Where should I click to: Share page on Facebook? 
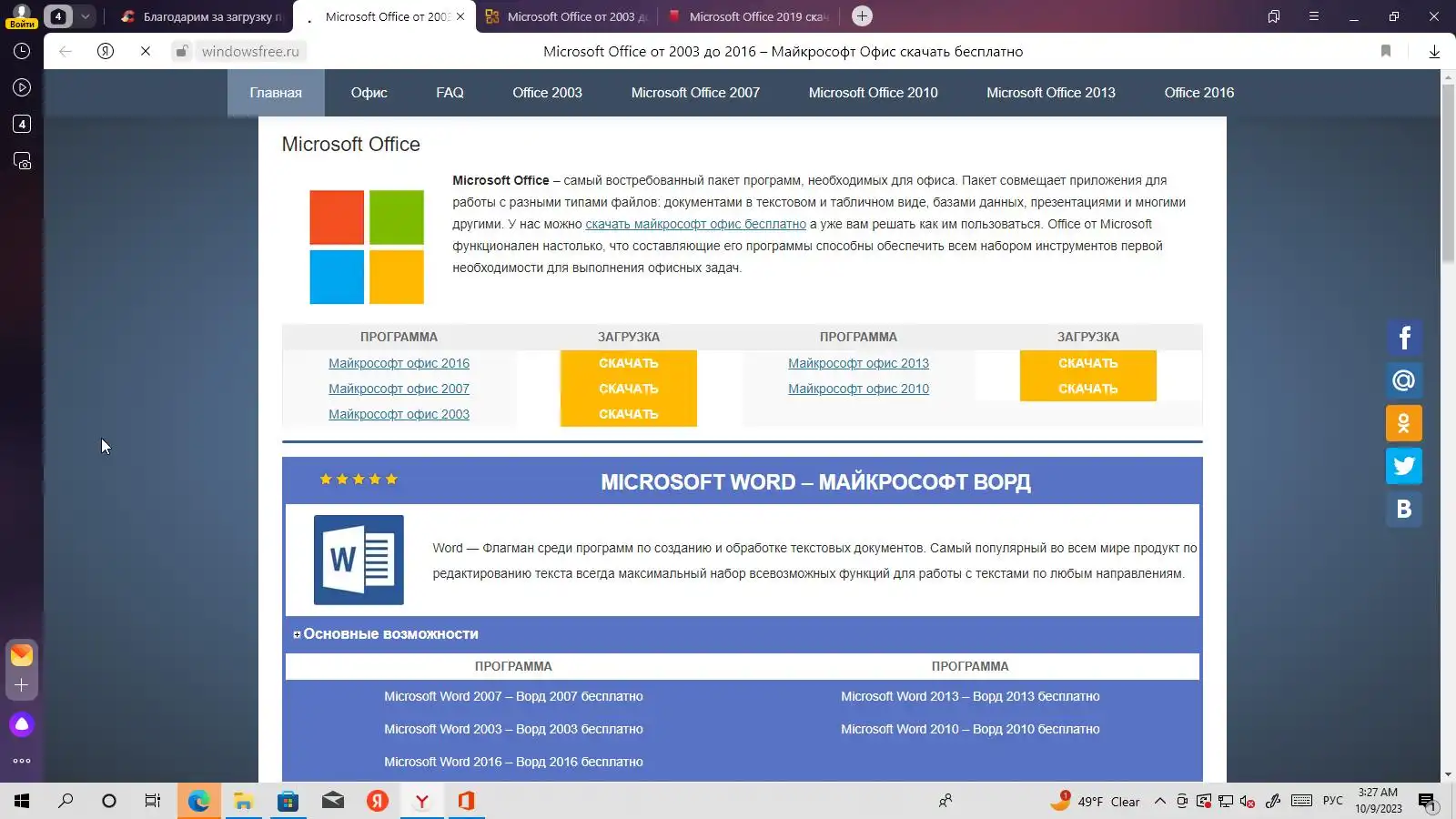coord(1404,338)
